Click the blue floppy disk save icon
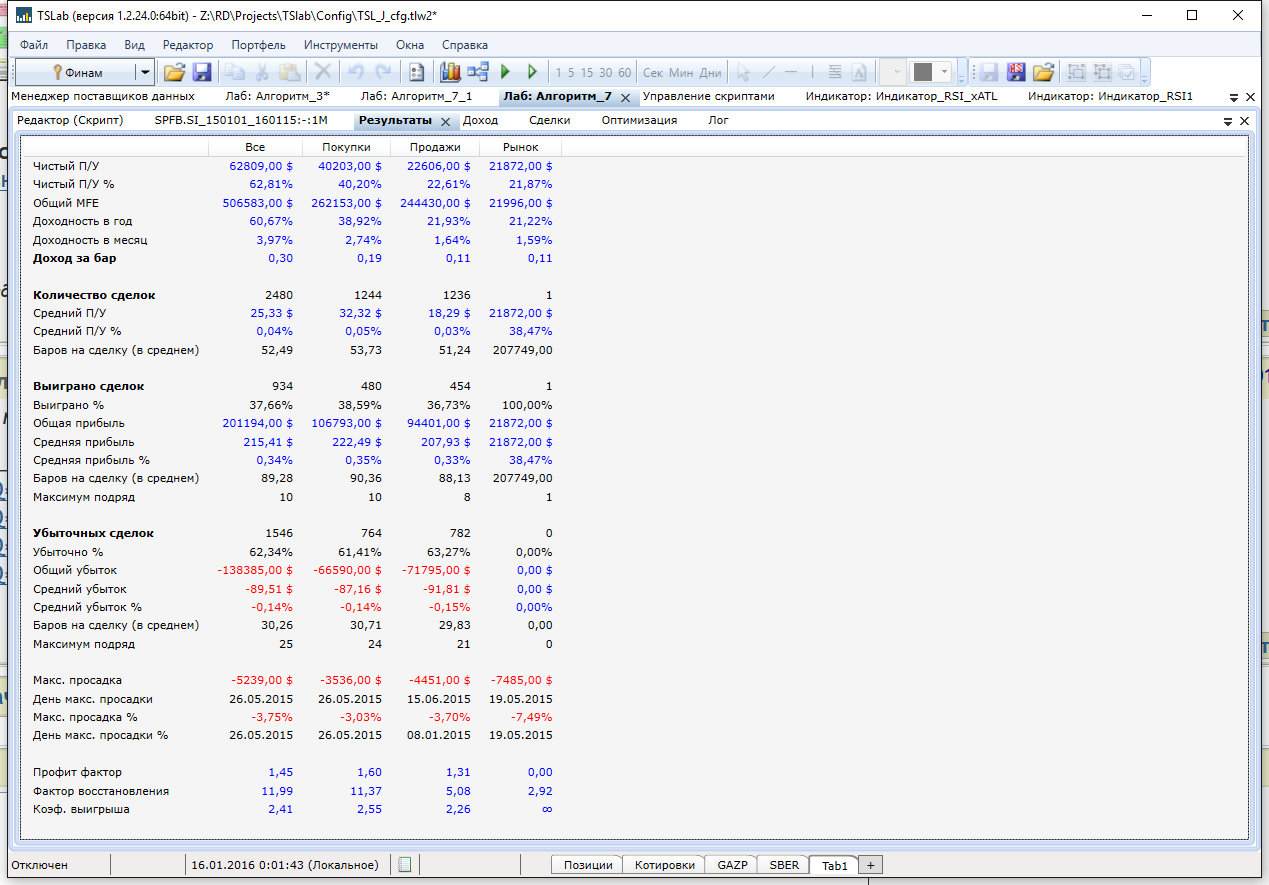This screenshot has height=885, width=1269. (202, 72)
